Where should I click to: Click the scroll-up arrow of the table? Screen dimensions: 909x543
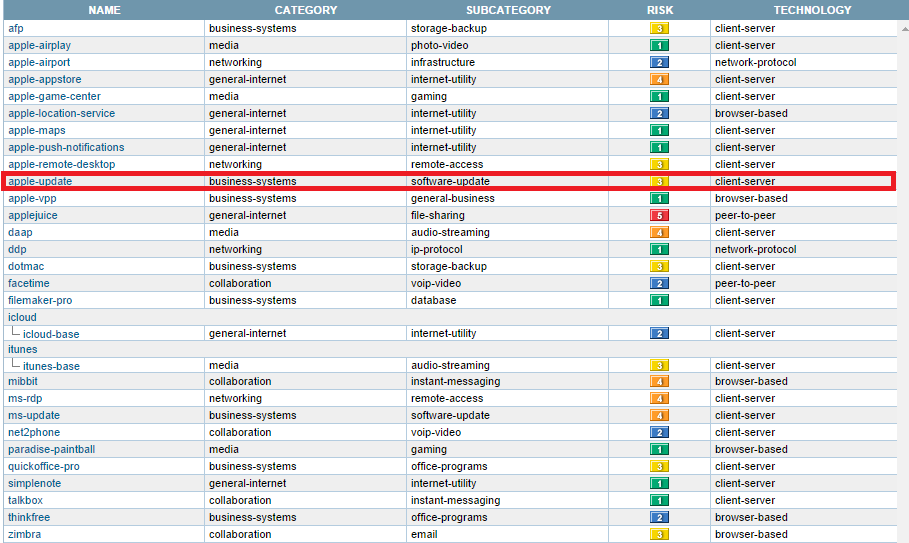coord(905,28)
